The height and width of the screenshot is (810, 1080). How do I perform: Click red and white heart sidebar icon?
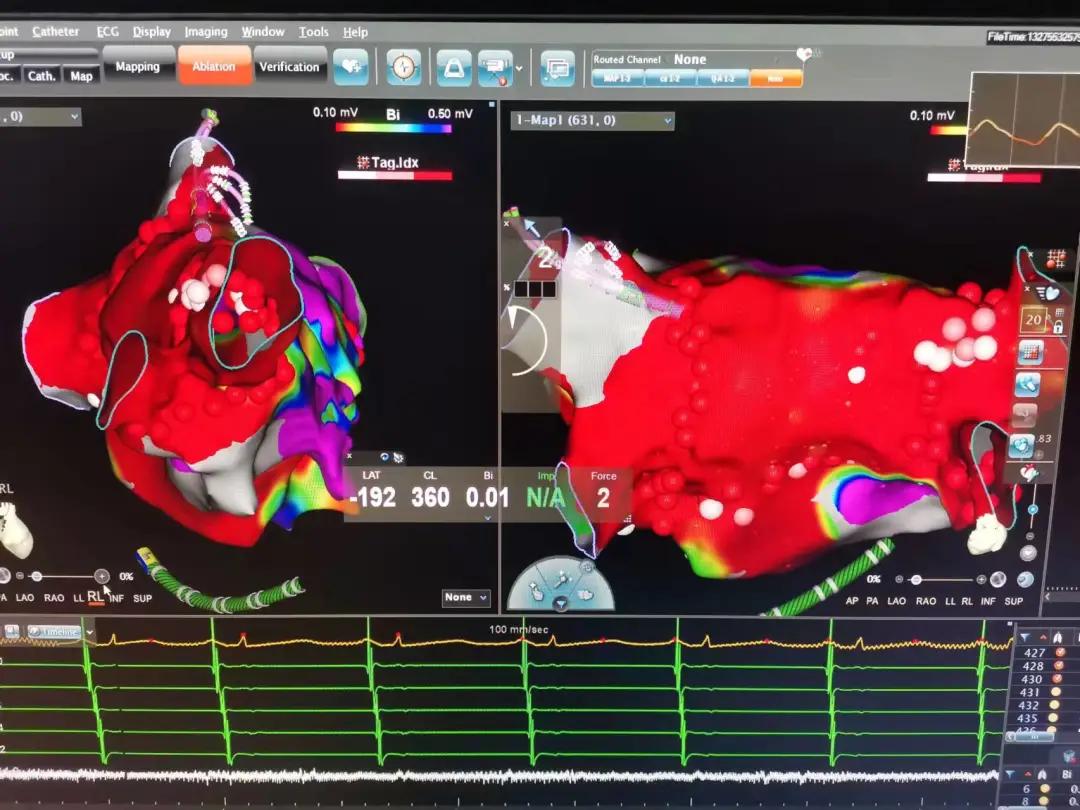1030,473
